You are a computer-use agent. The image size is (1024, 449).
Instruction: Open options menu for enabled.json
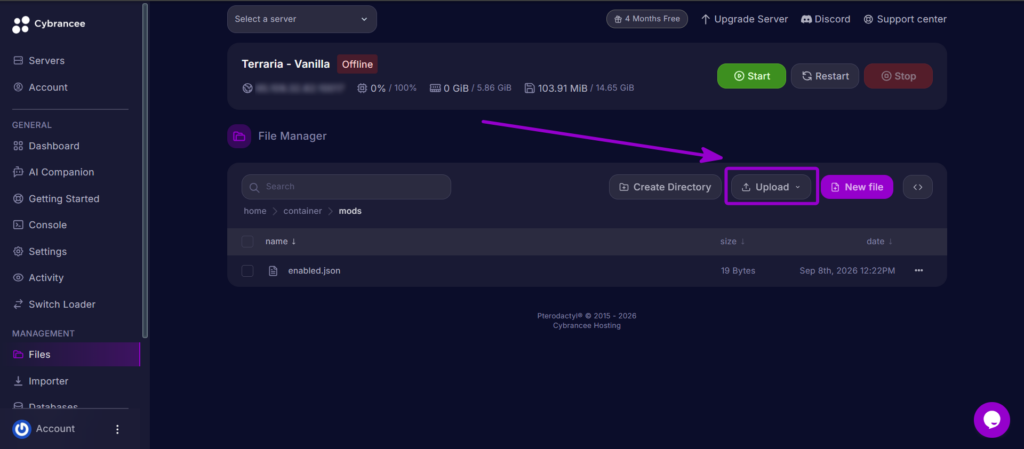pos(919,271)
